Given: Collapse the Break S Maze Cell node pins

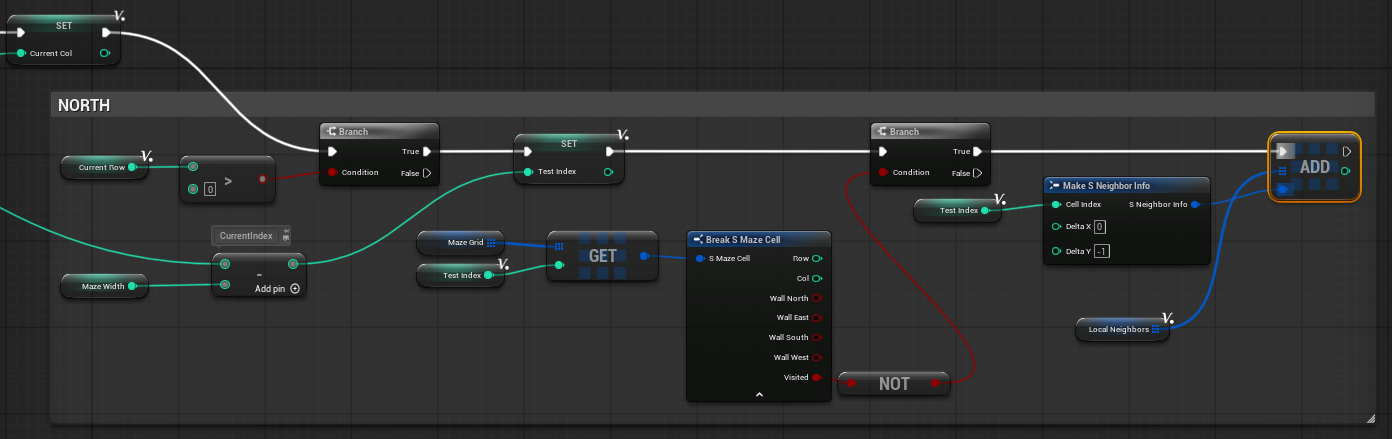Looking at the screenshot, I should [x=759, y=395].
